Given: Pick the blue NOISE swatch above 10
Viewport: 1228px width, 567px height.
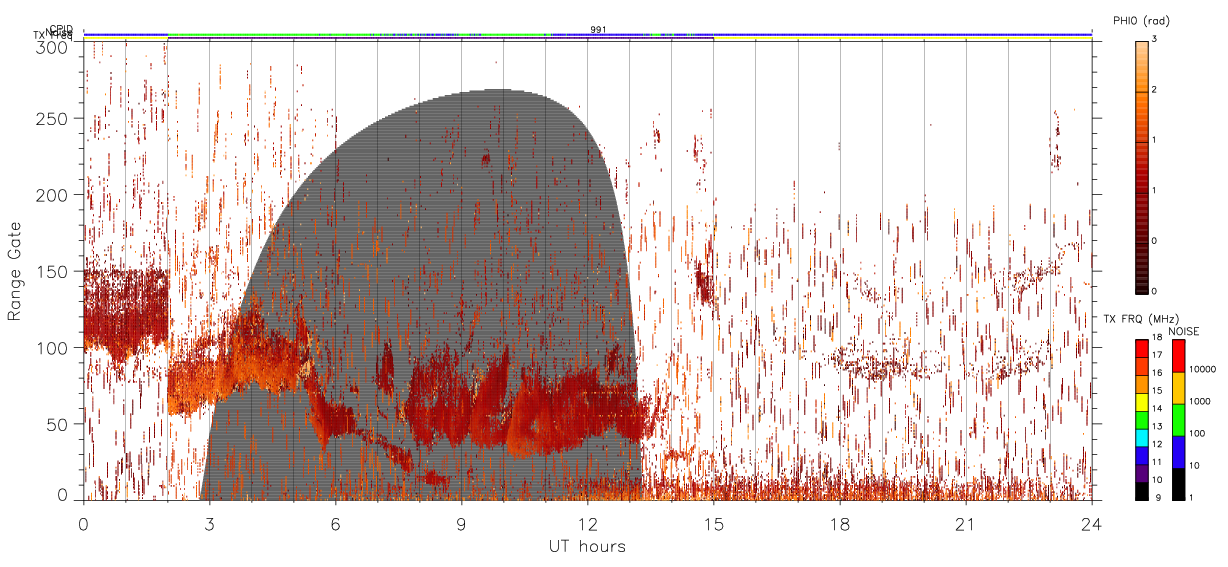Looking at the screenshot, I should [1178, 451].
